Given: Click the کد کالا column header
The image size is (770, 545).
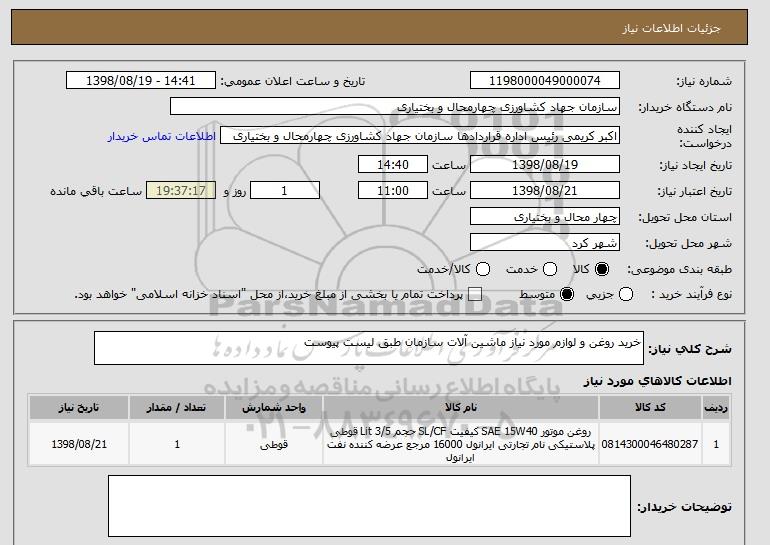Looking at the screenshot, I should pyautogui.click(x=650, y=408).
